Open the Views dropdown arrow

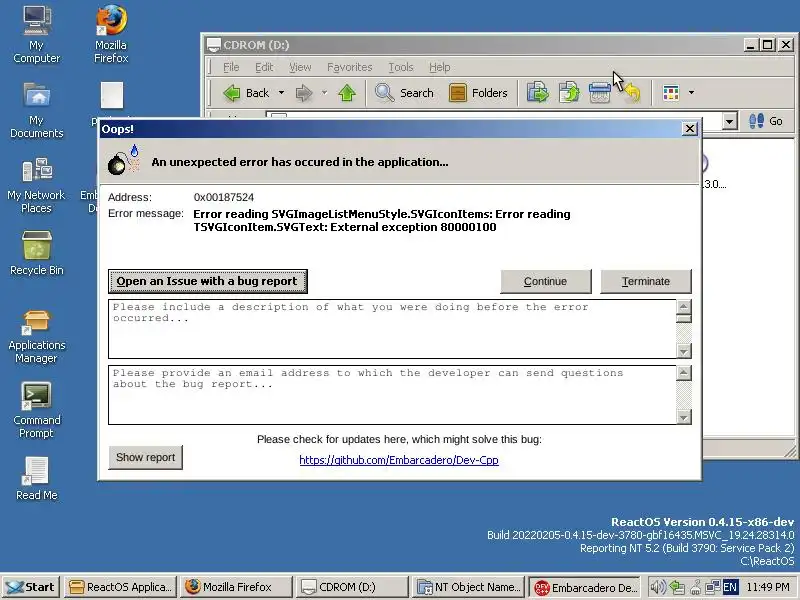691,93
